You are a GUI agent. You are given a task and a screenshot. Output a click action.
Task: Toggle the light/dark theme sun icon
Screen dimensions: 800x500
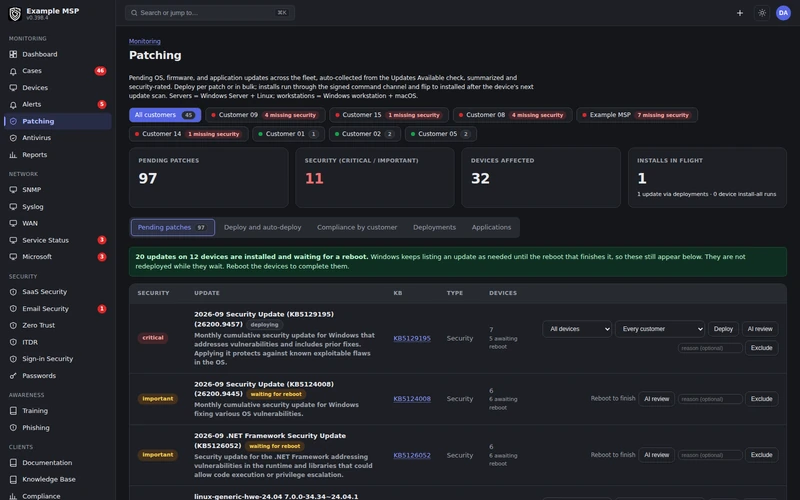pyautogui.click(x=762, y=13)
